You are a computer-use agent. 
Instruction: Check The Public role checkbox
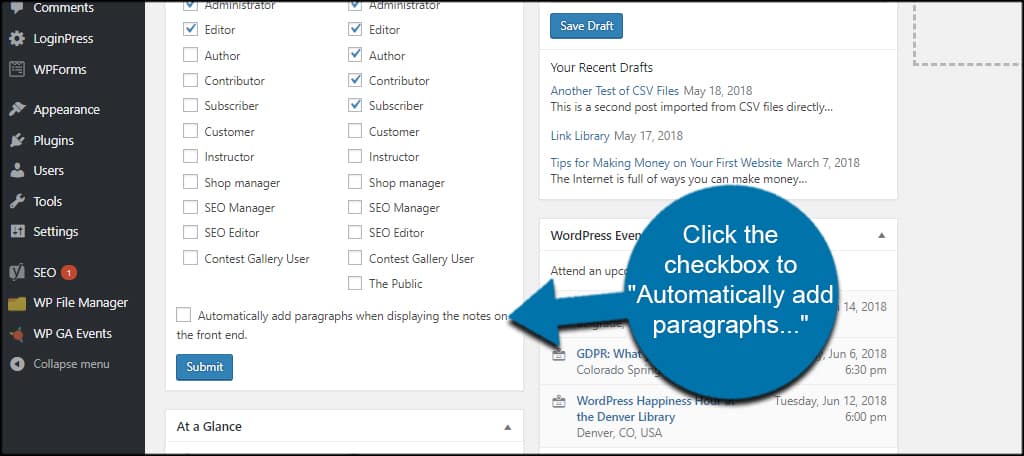point(355,283)
